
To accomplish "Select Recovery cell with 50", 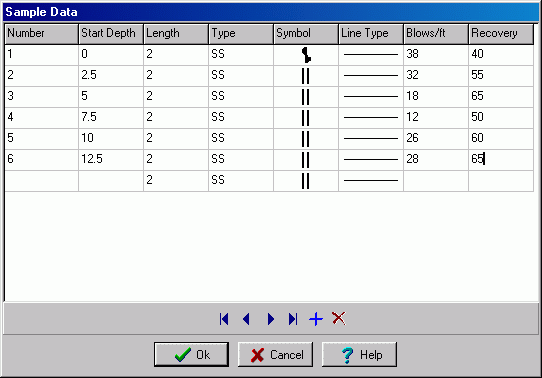I will point(501,118).
